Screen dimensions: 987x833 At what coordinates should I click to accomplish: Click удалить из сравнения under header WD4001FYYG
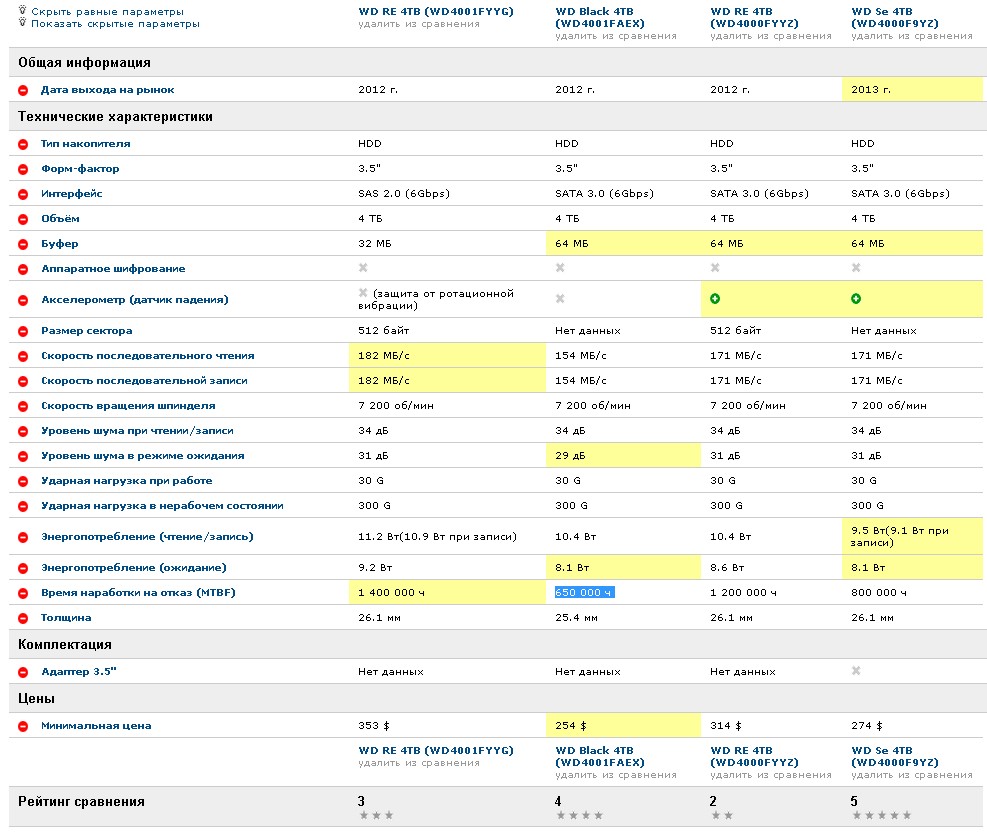(x=419, y=24)
